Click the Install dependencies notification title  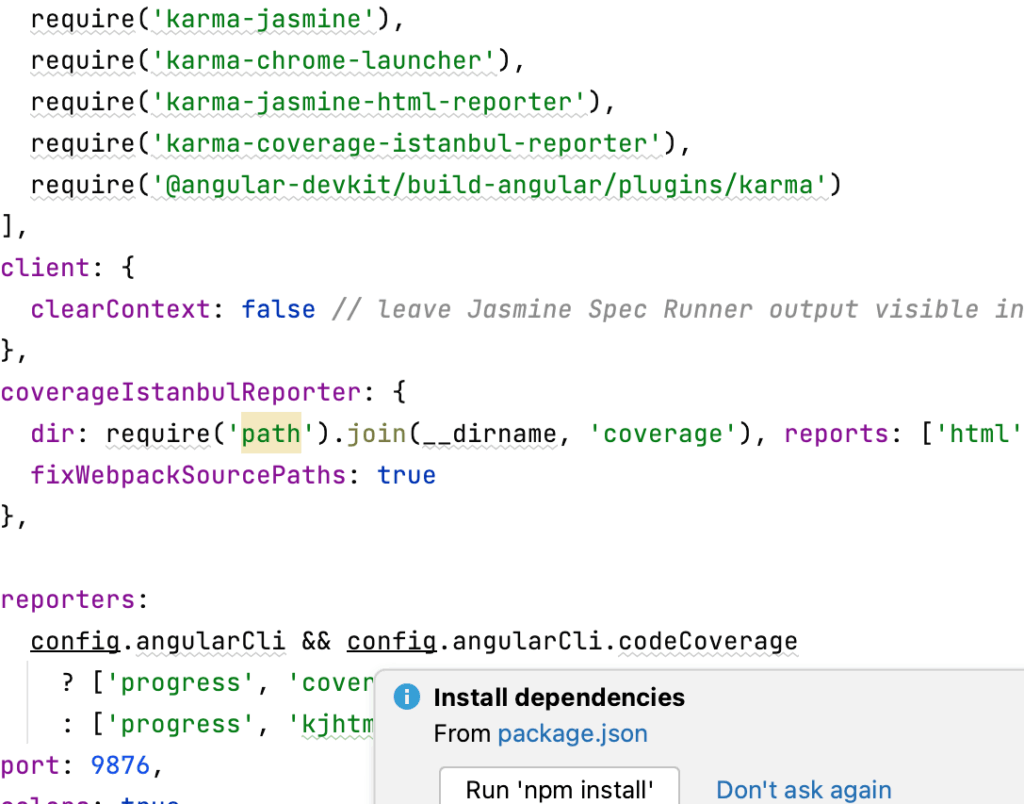click(x=559, y=697)
